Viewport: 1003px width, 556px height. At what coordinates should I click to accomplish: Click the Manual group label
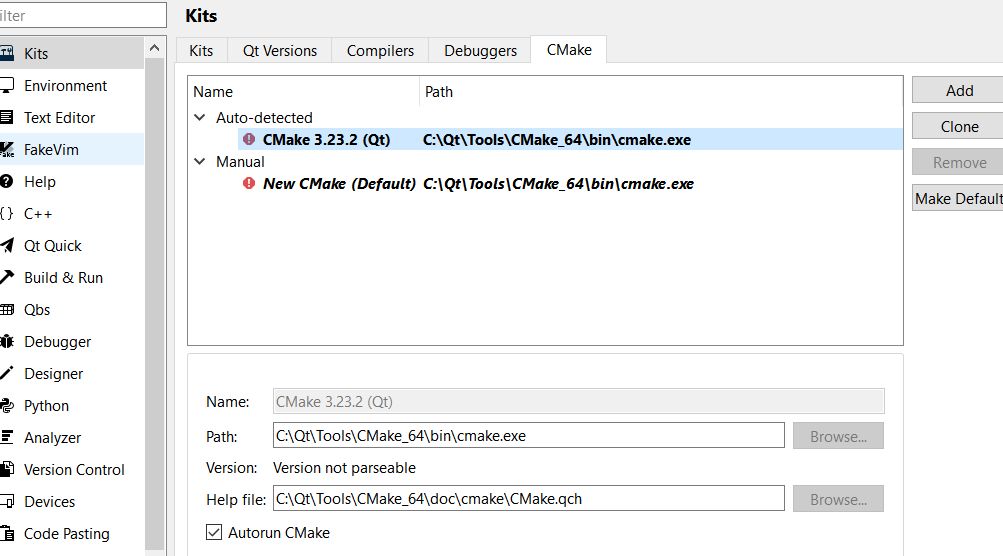(240, 162)
